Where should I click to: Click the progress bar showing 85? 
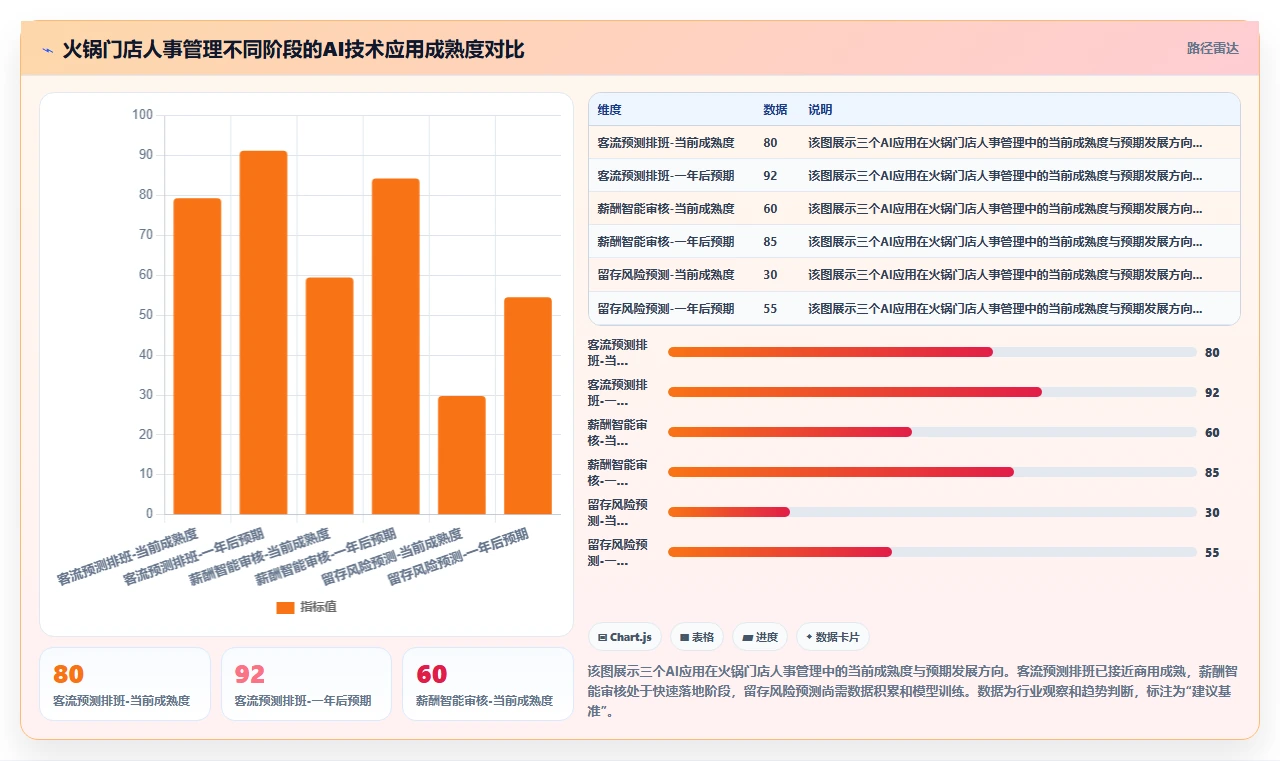pyautogui.click(x=932, y=472)
